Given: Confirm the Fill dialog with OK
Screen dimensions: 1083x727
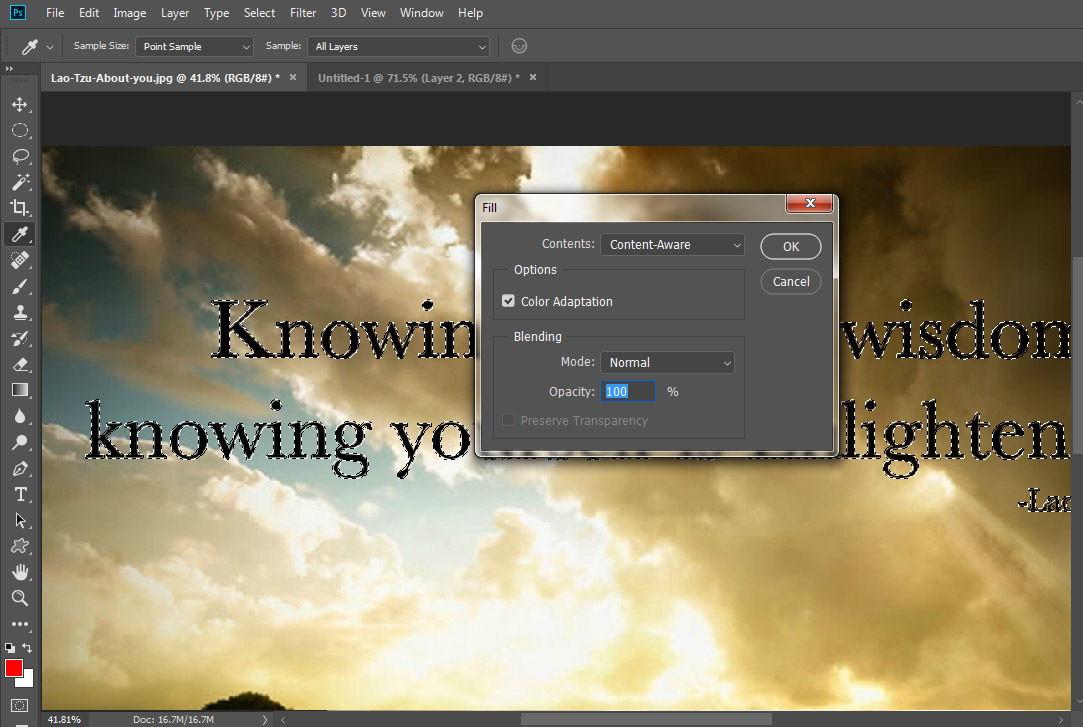Looking at the screenshot, I should [x=791, y=246].
